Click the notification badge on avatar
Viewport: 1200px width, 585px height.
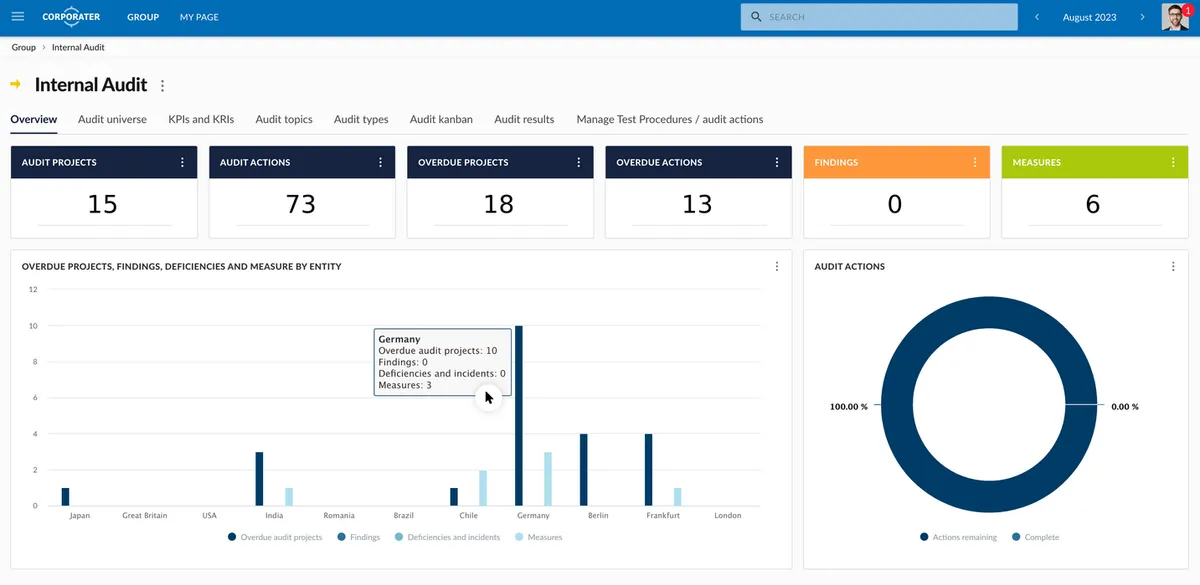pyautogui.click(x=1186, y=9)
